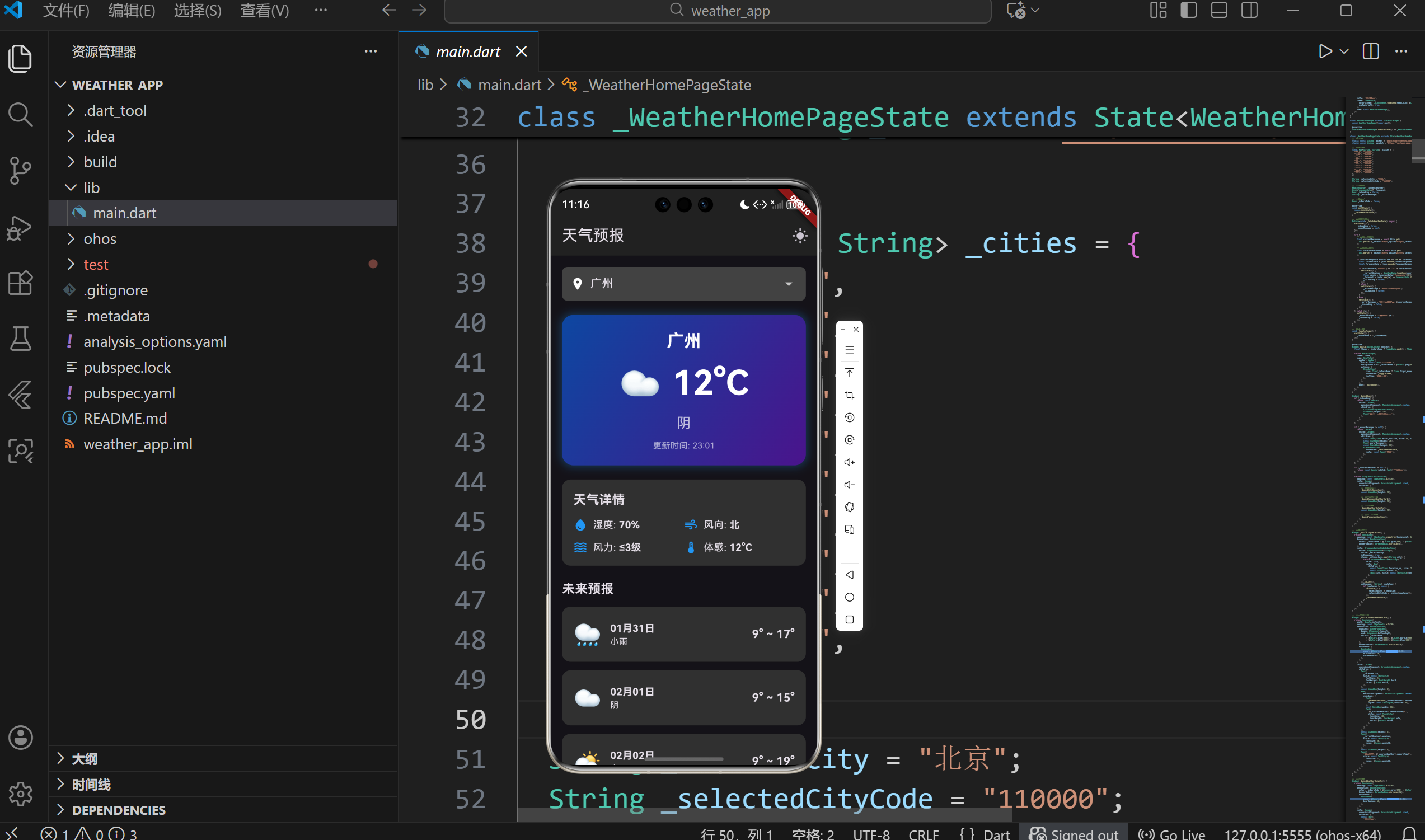The height and width of the screenshot is (840, 1425).
Task: Open Source Control view
Action: pyautogui.click(x=20, y=170)
